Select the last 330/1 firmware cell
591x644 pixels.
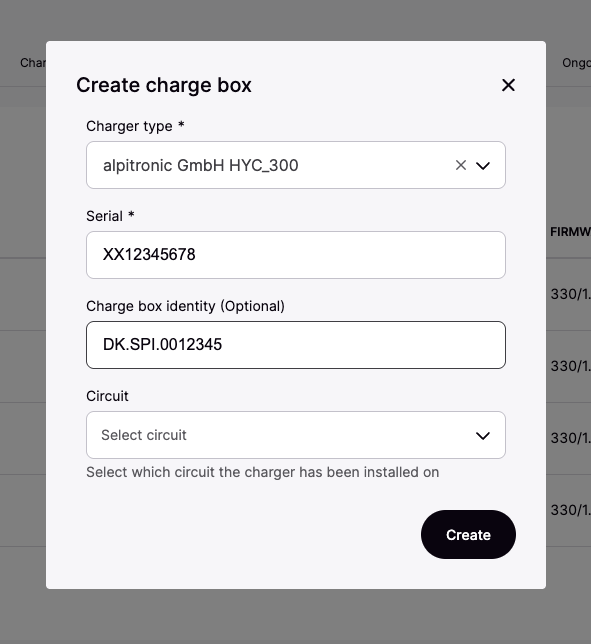pyautogui.click(x=570, y=510)
